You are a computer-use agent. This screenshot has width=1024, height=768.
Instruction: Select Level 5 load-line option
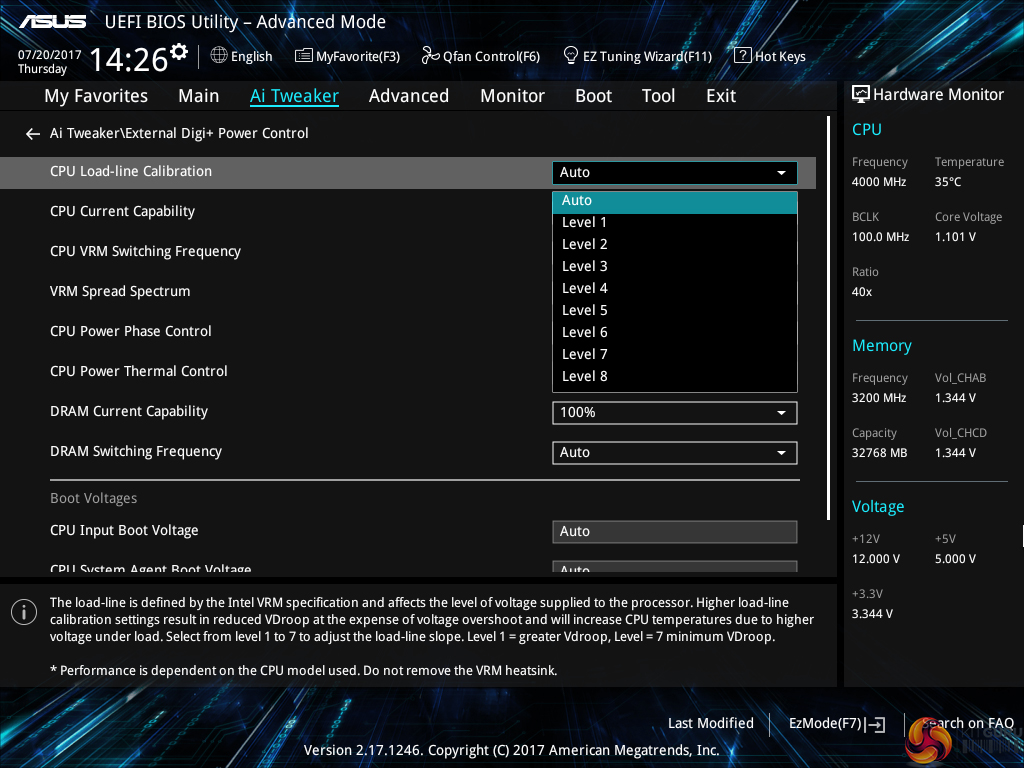[x=675, y=311]
